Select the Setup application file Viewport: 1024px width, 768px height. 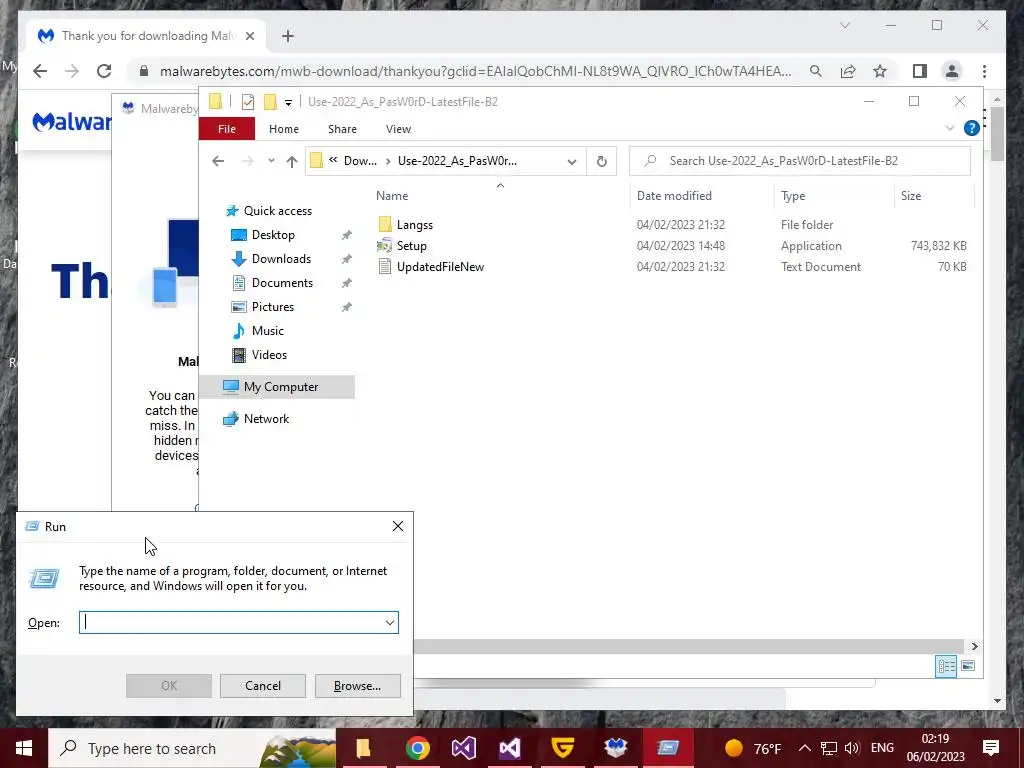click(411, 246)
